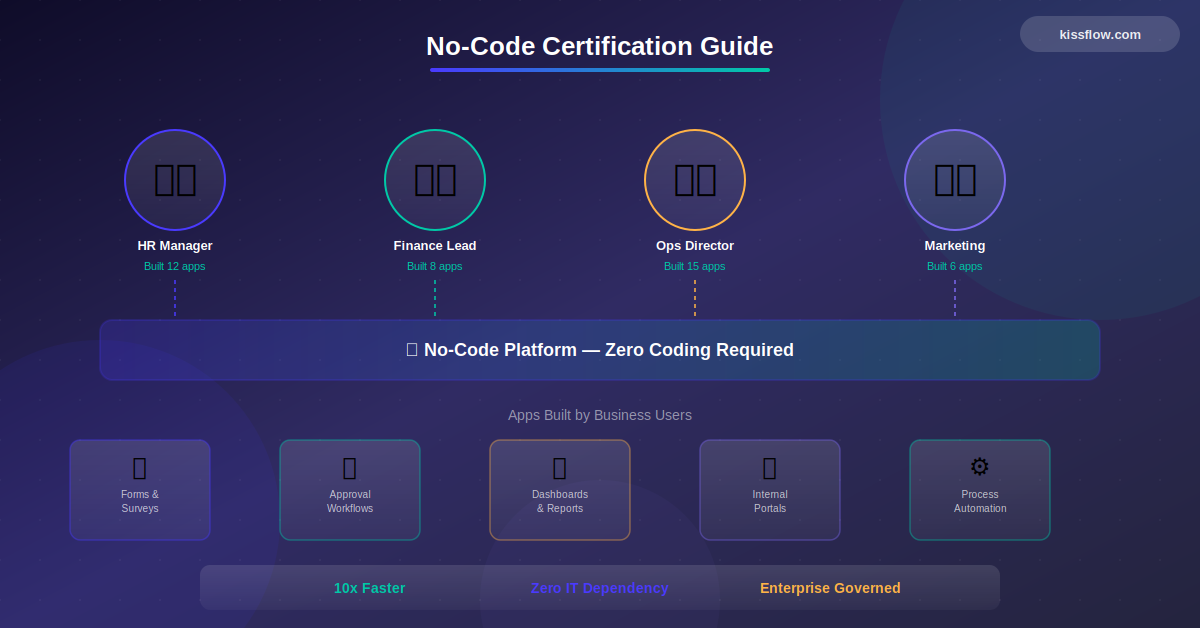
Task: Click the 'Built 12 apps' text
Action: pyautogui.click(x=175, y=267)
